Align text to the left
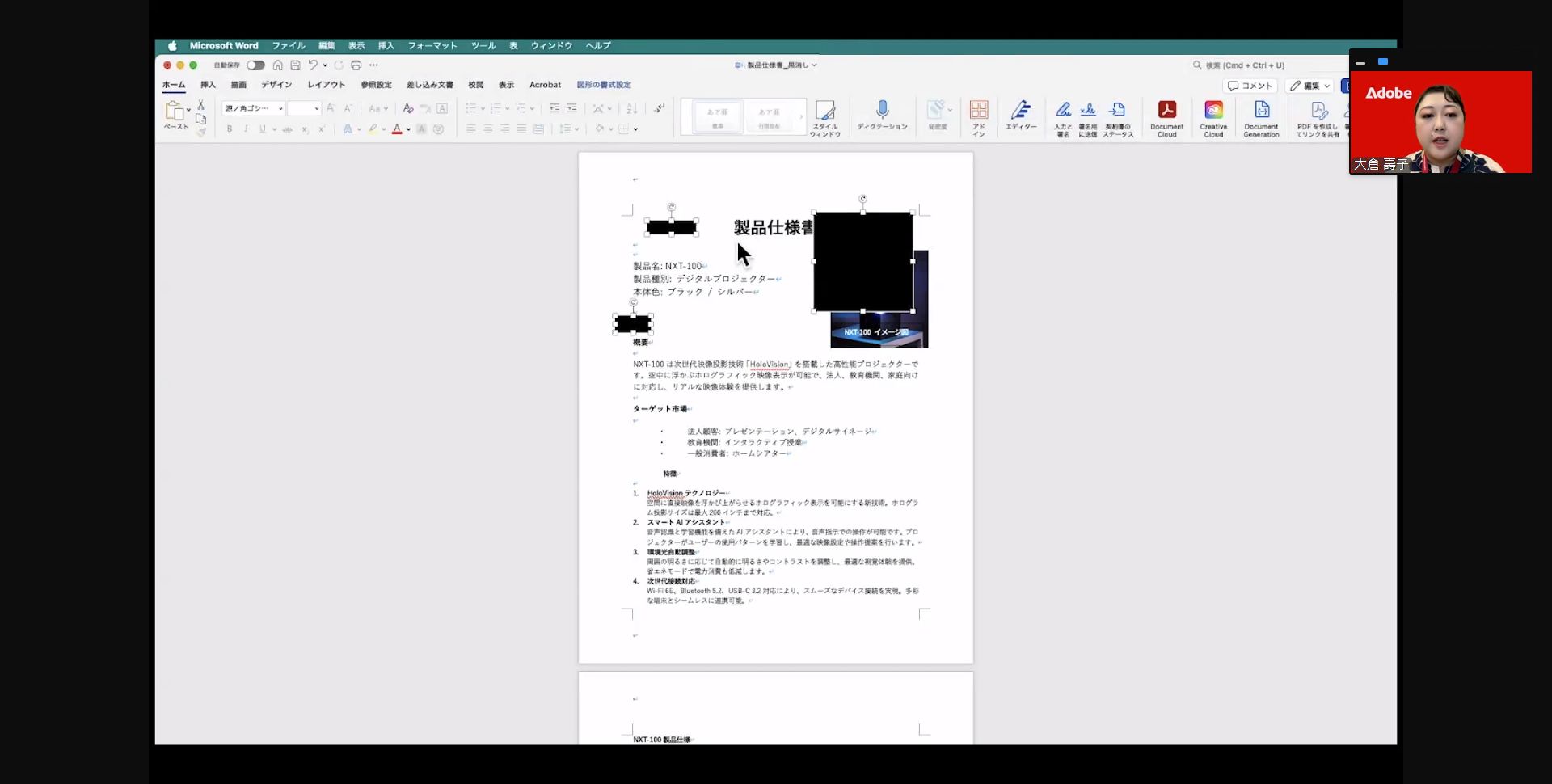This screenshot has height=784, width=1552. (471, 129)
